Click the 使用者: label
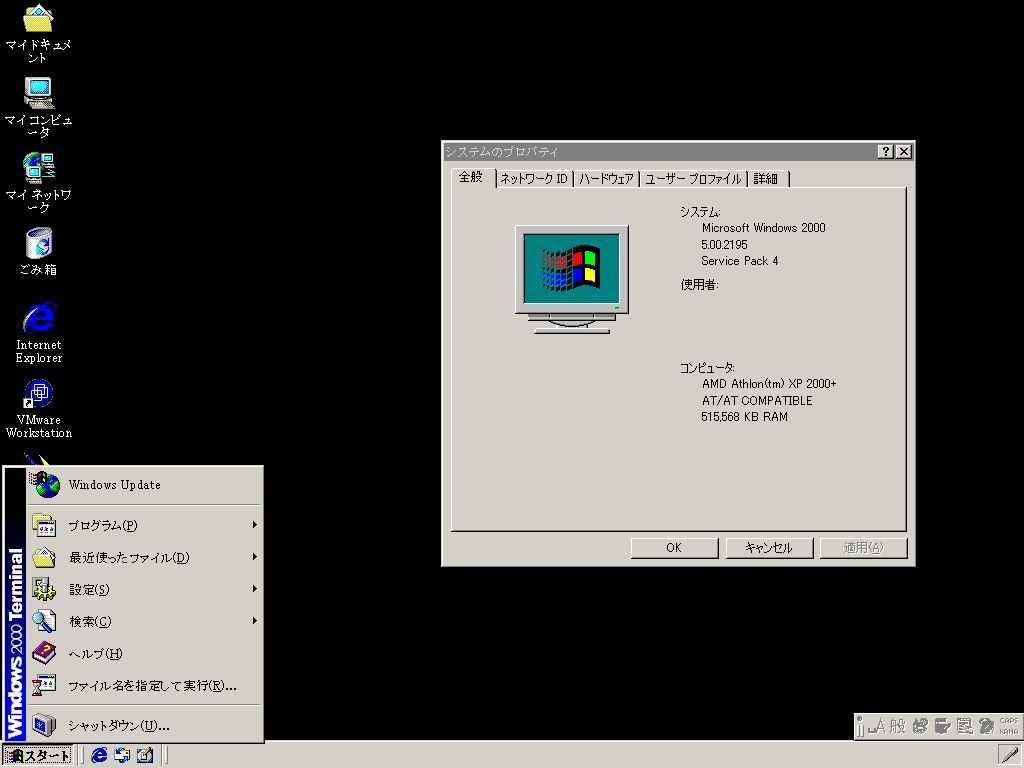The width and height of the screenshot is (1024, 768). [699, 285]
